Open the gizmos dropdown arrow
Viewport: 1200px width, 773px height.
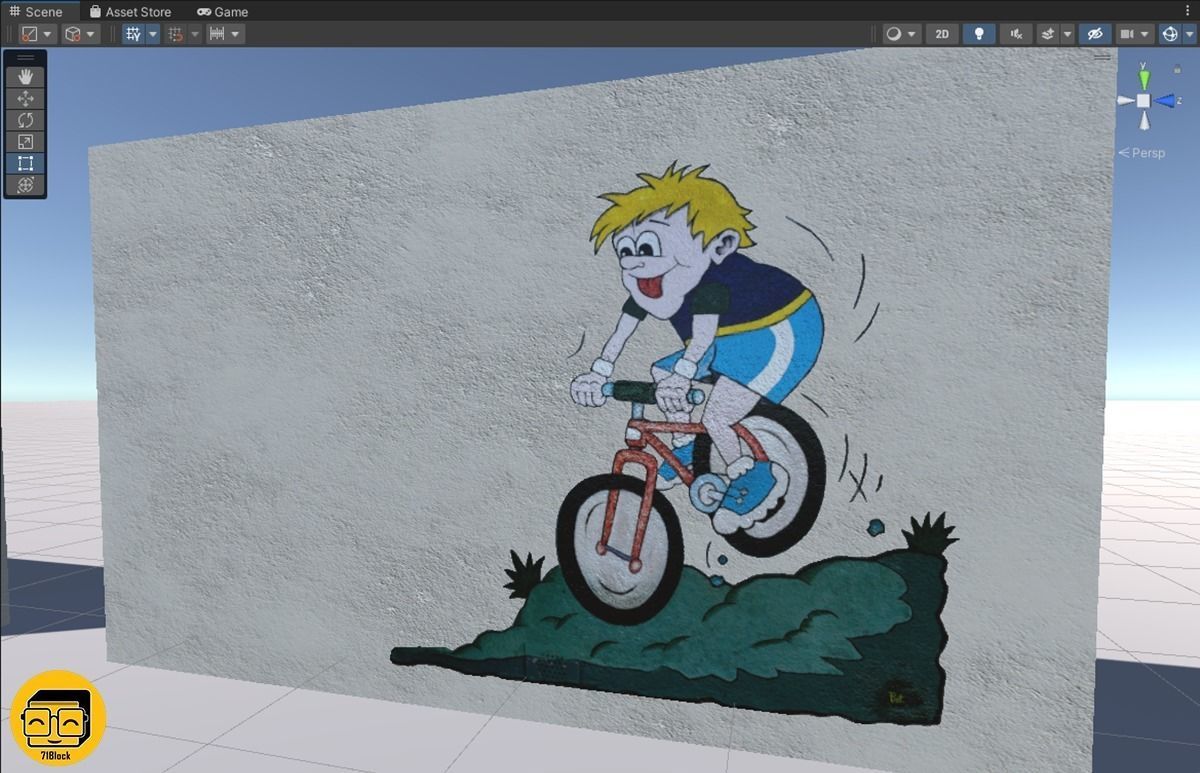pos(1188,34)
